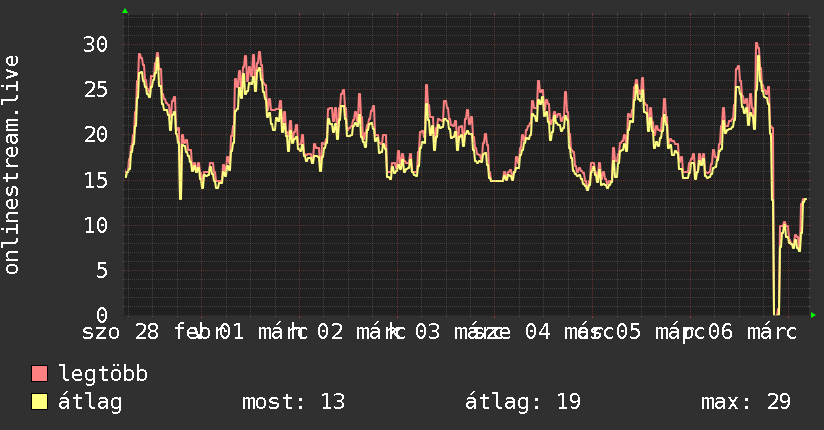Click the green arrow at x-axis end

(813, 315)
